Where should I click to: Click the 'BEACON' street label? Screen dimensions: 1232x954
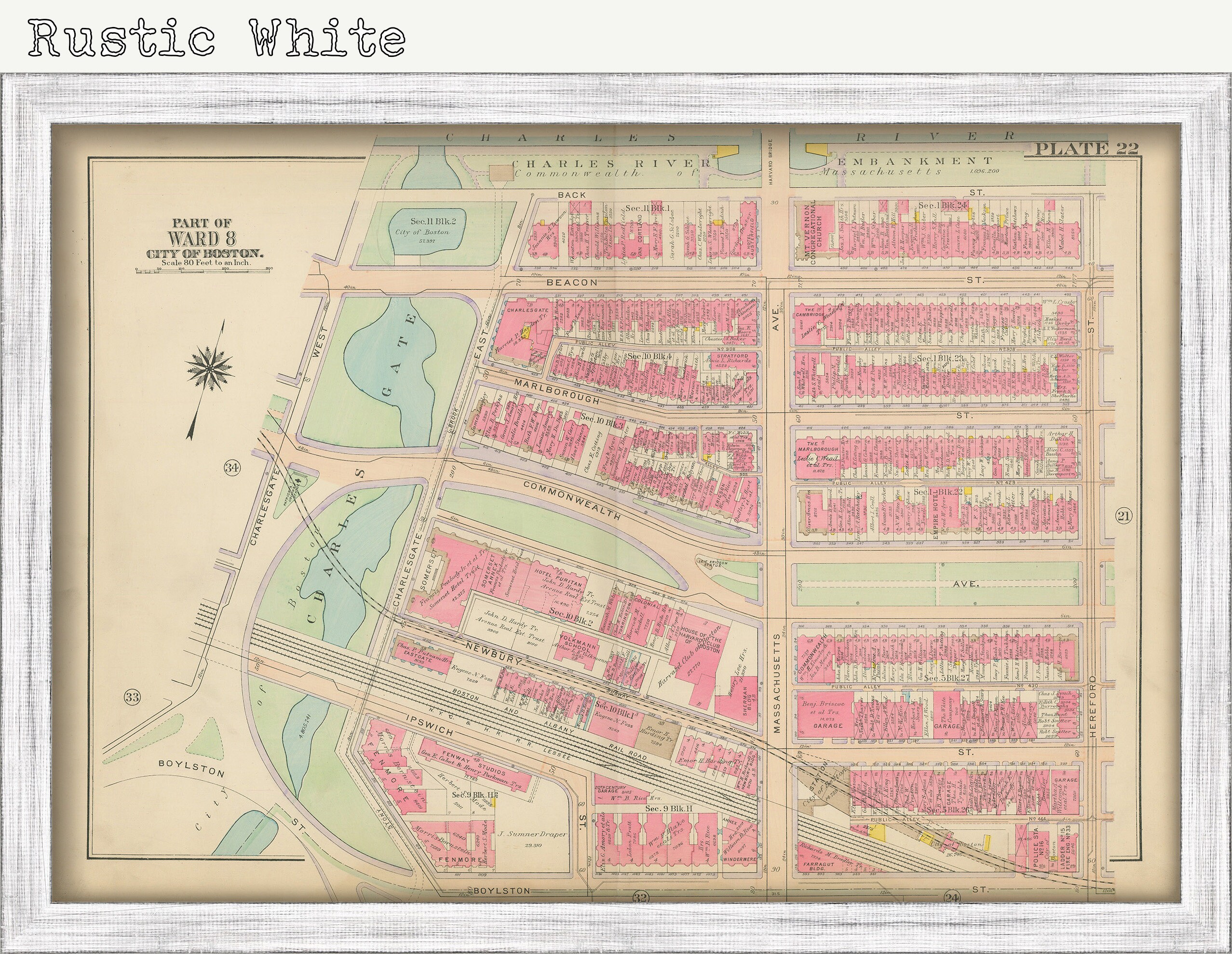point(571,282)
